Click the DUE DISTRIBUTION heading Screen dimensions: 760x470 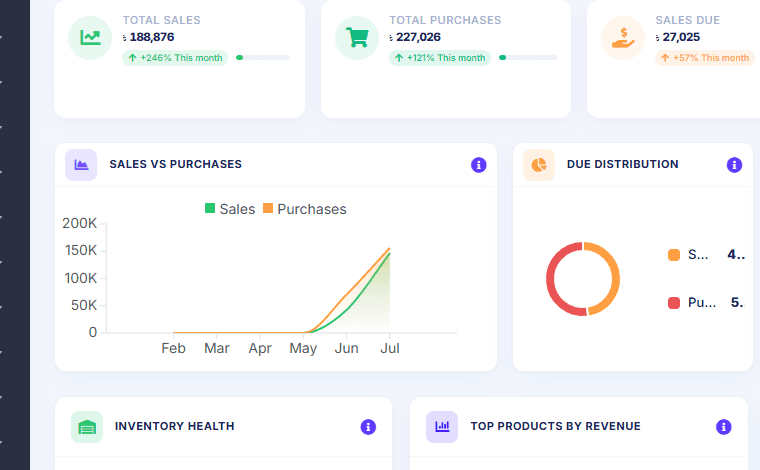(622, 164)
